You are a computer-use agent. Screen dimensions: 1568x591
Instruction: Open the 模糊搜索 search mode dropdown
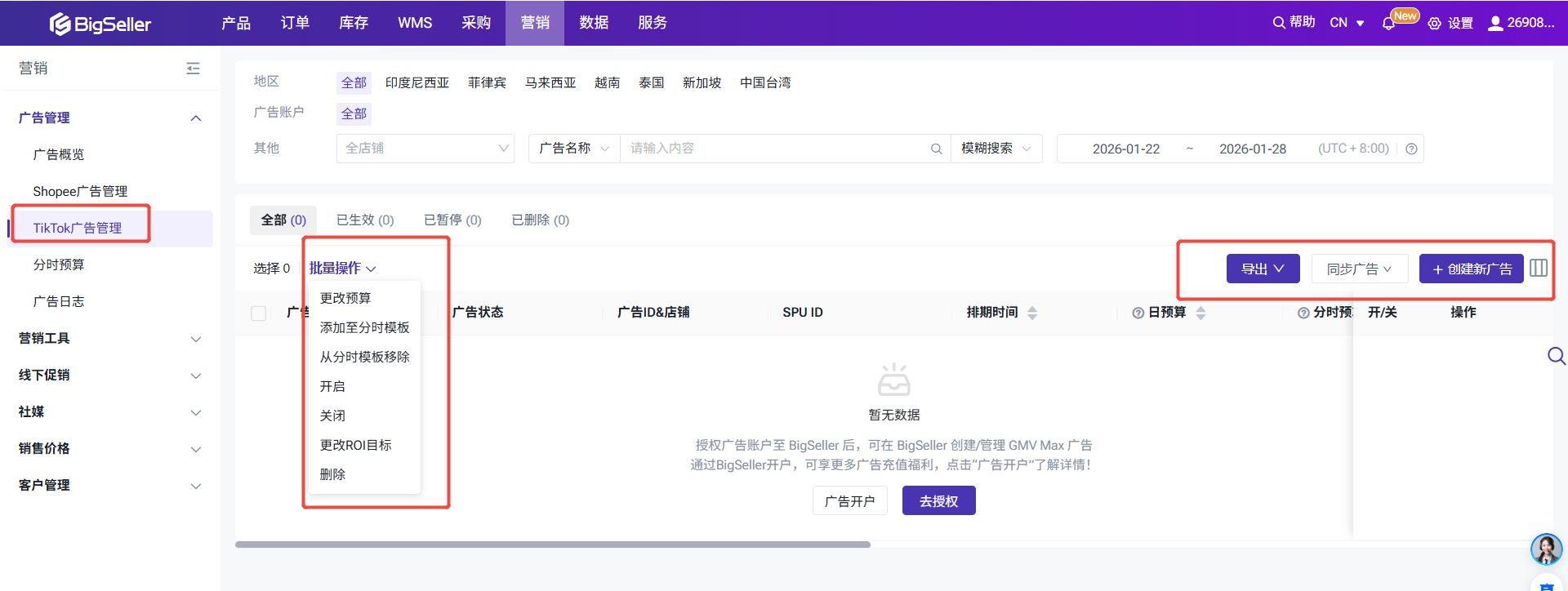click(x=996, y=149)
